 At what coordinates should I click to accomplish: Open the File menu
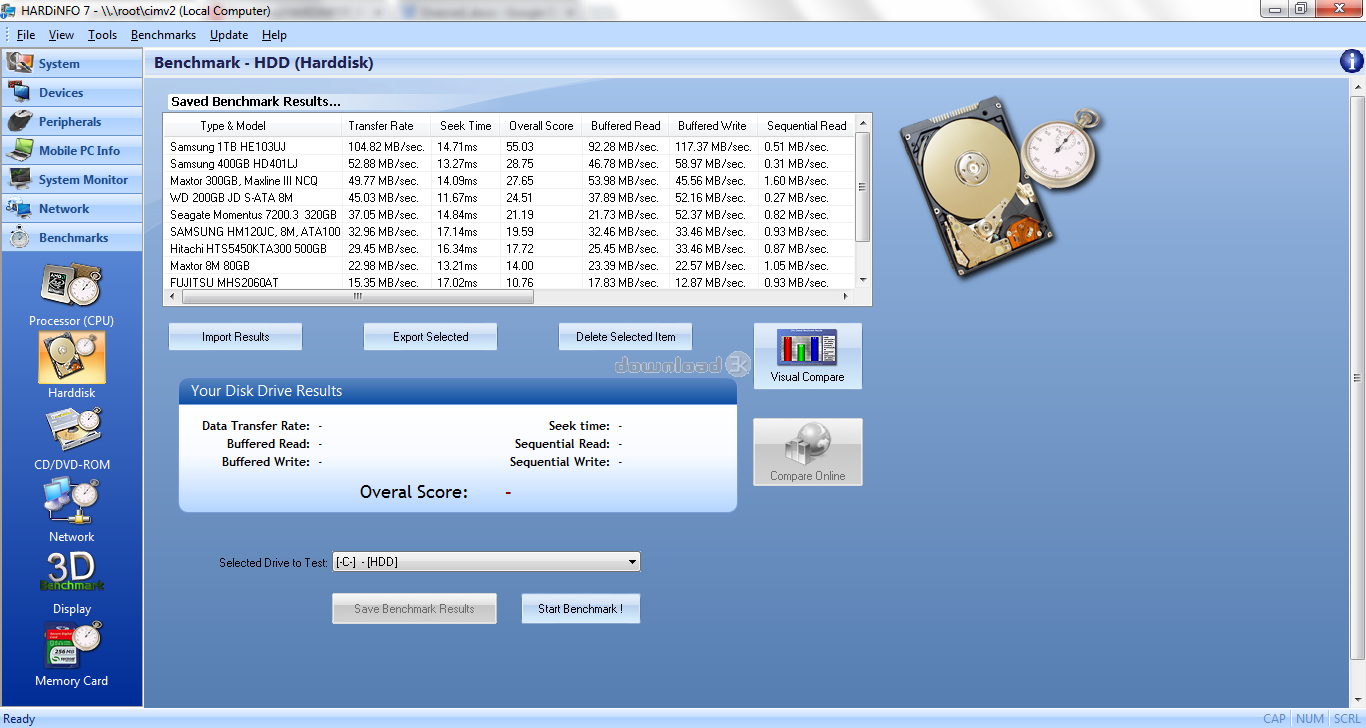[x=26, y=35]
